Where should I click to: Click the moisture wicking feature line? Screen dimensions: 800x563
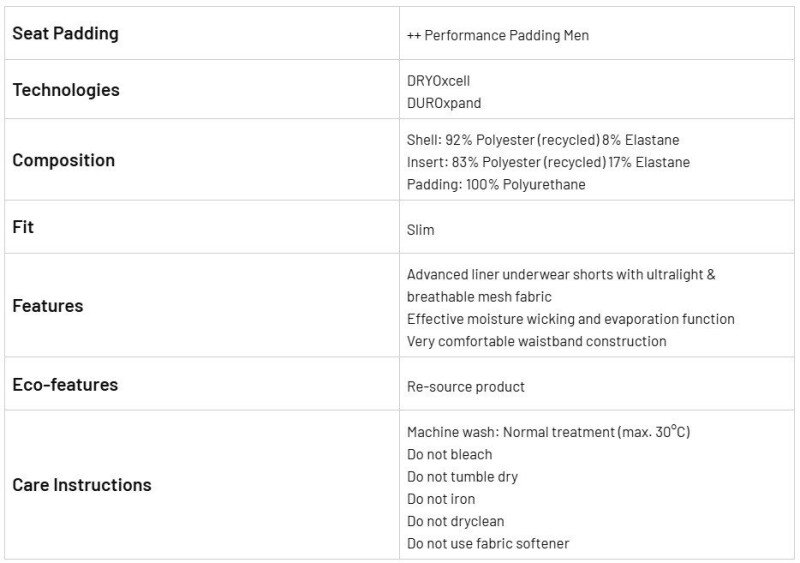coord(570,319)
